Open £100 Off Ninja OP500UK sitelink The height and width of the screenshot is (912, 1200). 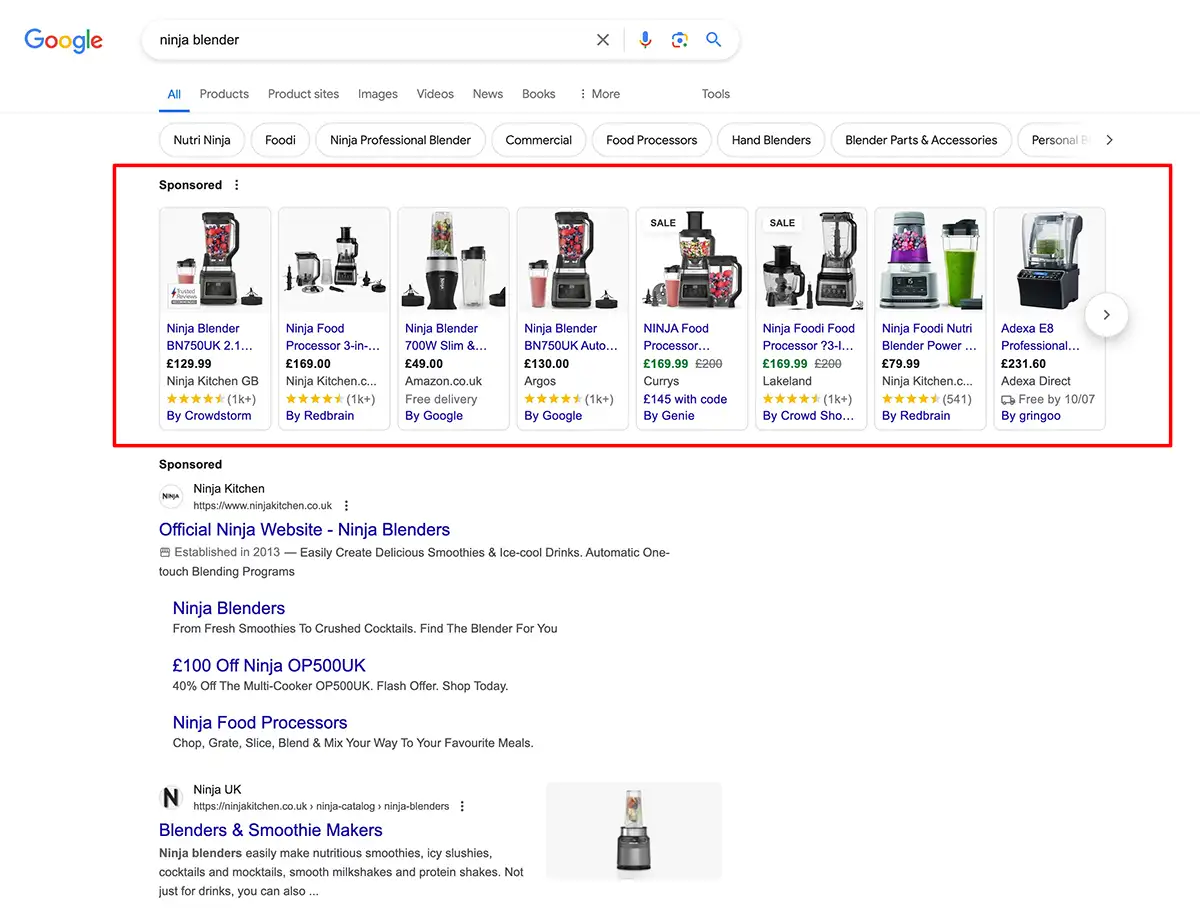tap(269, 665)
